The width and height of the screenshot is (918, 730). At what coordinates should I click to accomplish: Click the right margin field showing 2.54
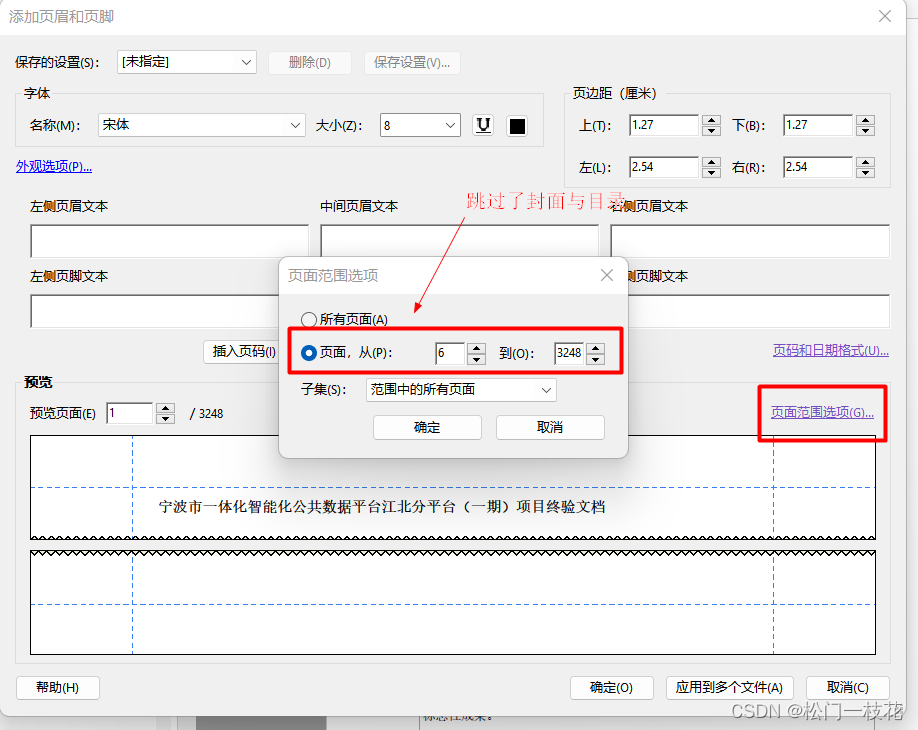[x=818, y=167]
